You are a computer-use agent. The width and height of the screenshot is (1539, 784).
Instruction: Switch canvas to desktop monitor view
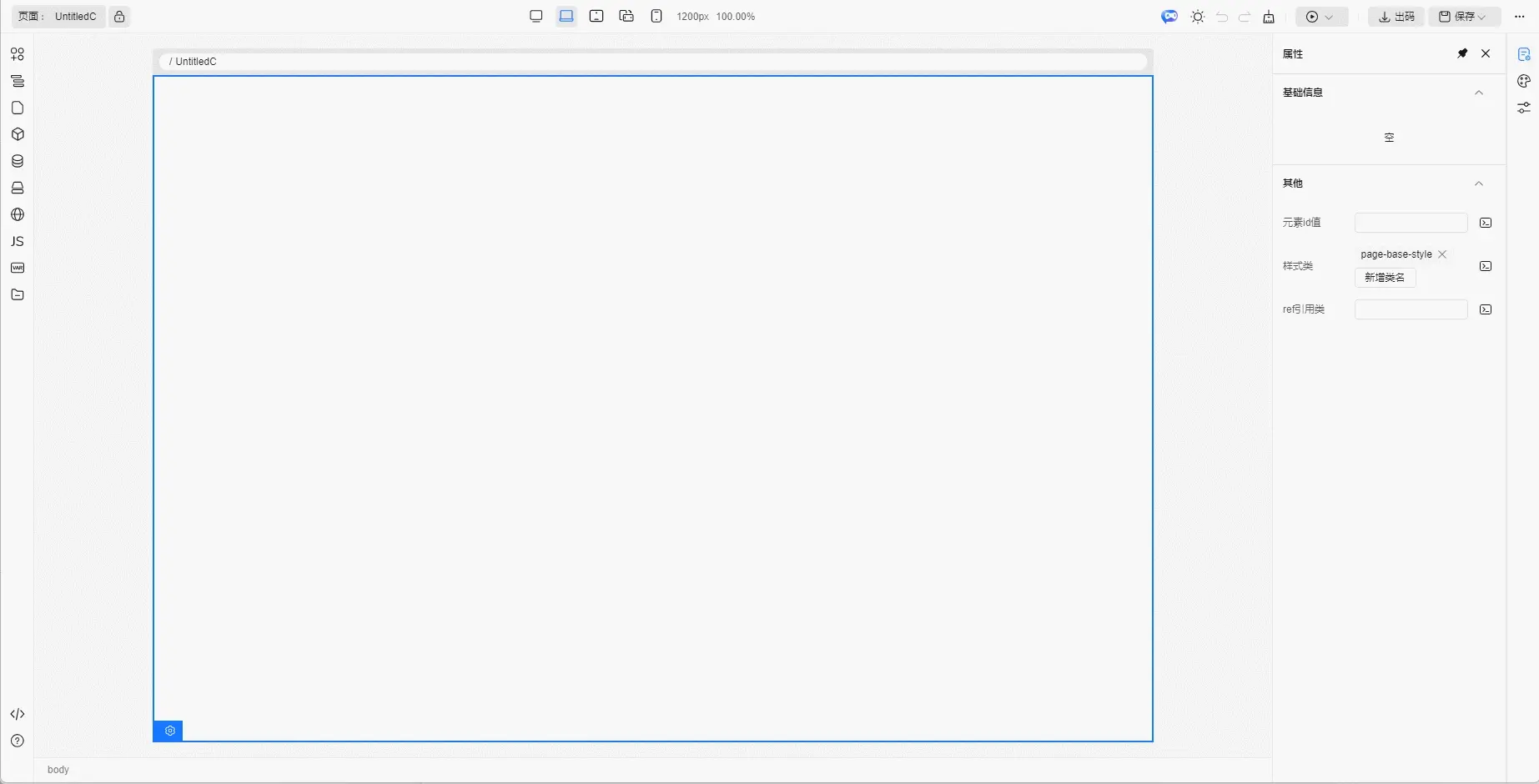coord(536,17)
